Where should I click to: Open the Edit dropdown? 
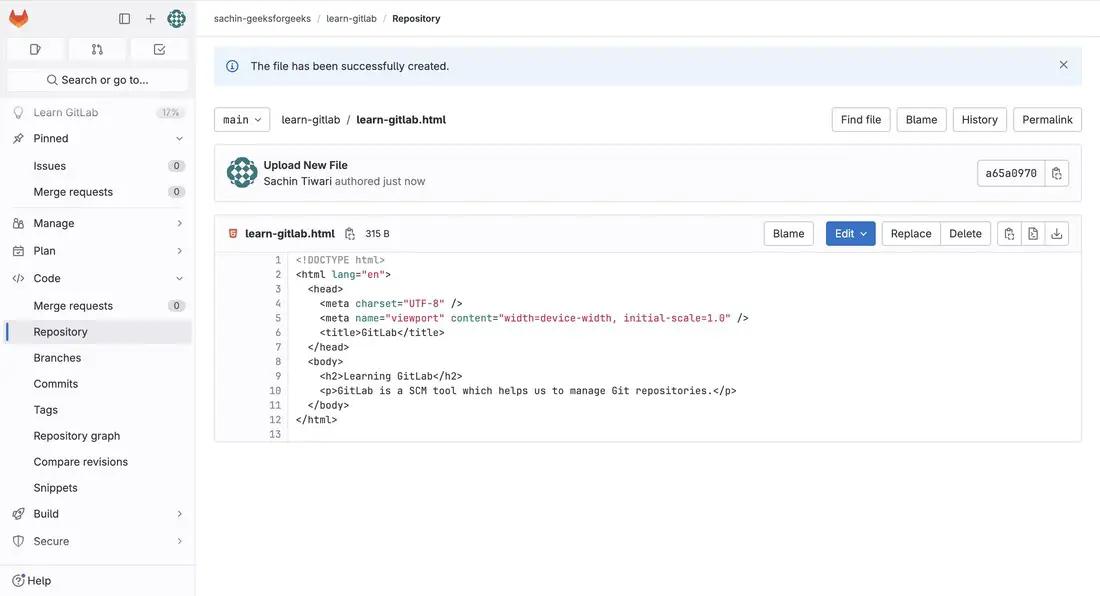[850, 233]
